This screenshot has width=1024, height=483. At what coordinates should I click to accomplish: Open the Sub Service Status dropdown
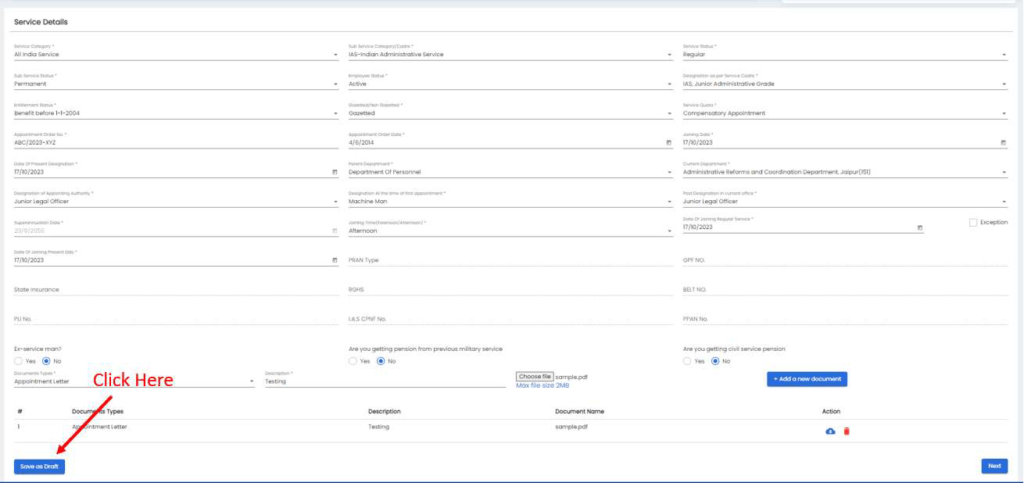click(x=176, y=84)
